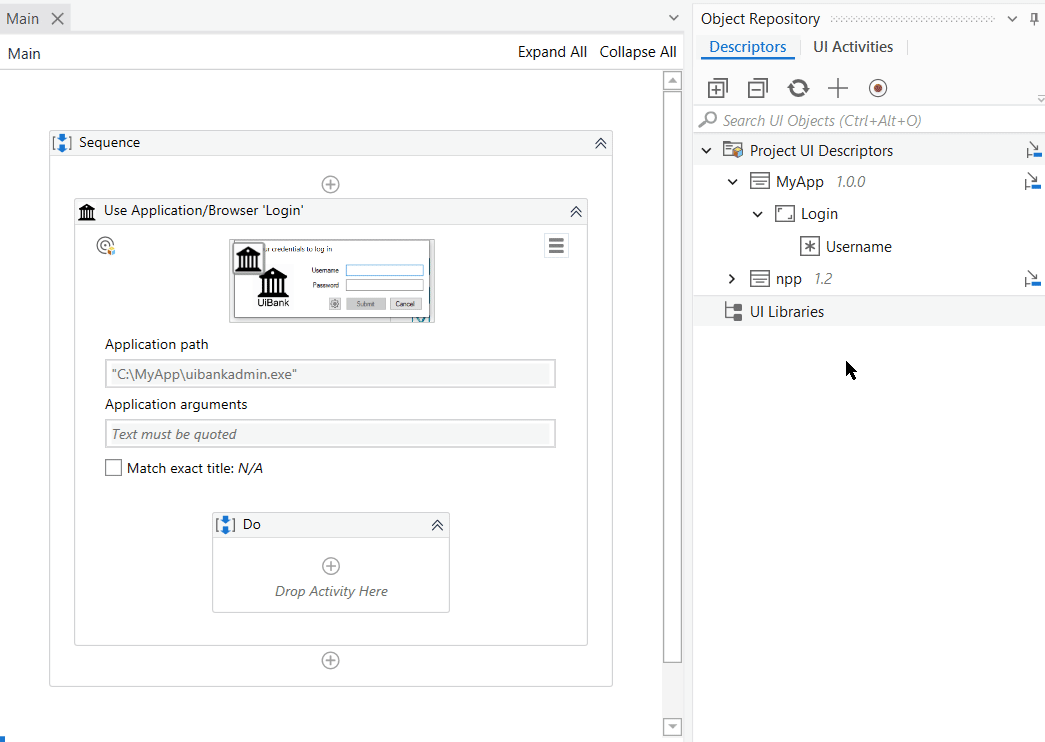
Task: Open hamburger options menu in Use Application activity
Action: pyautogui.click(x=556, y=245)
